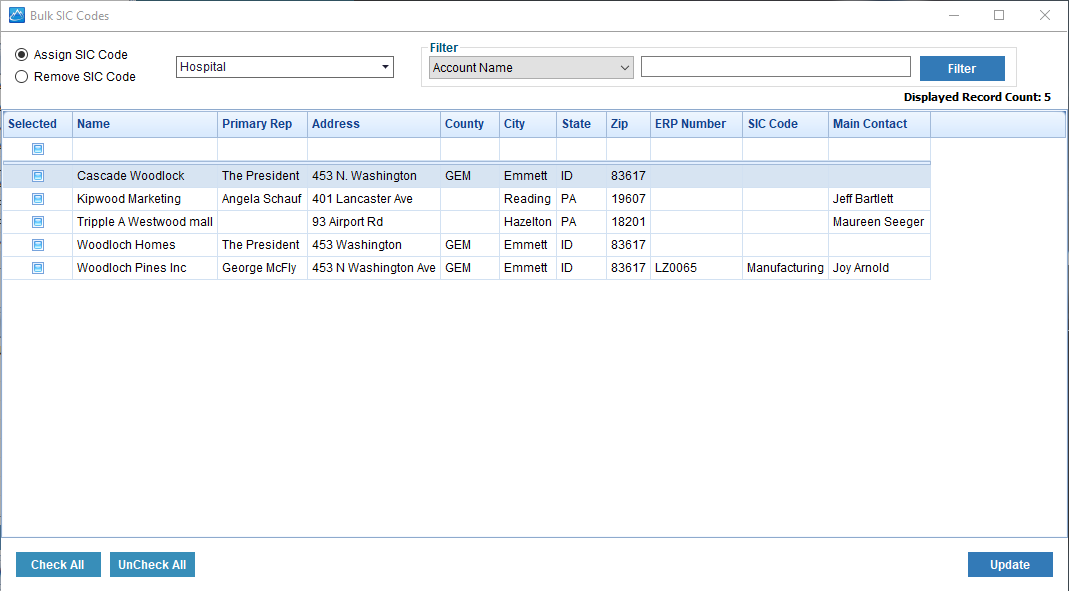Toggle checkbox for Tripple A Westwood mall row
The height and width of the screenshot is (591, 1069).
(x=38, y=222)
